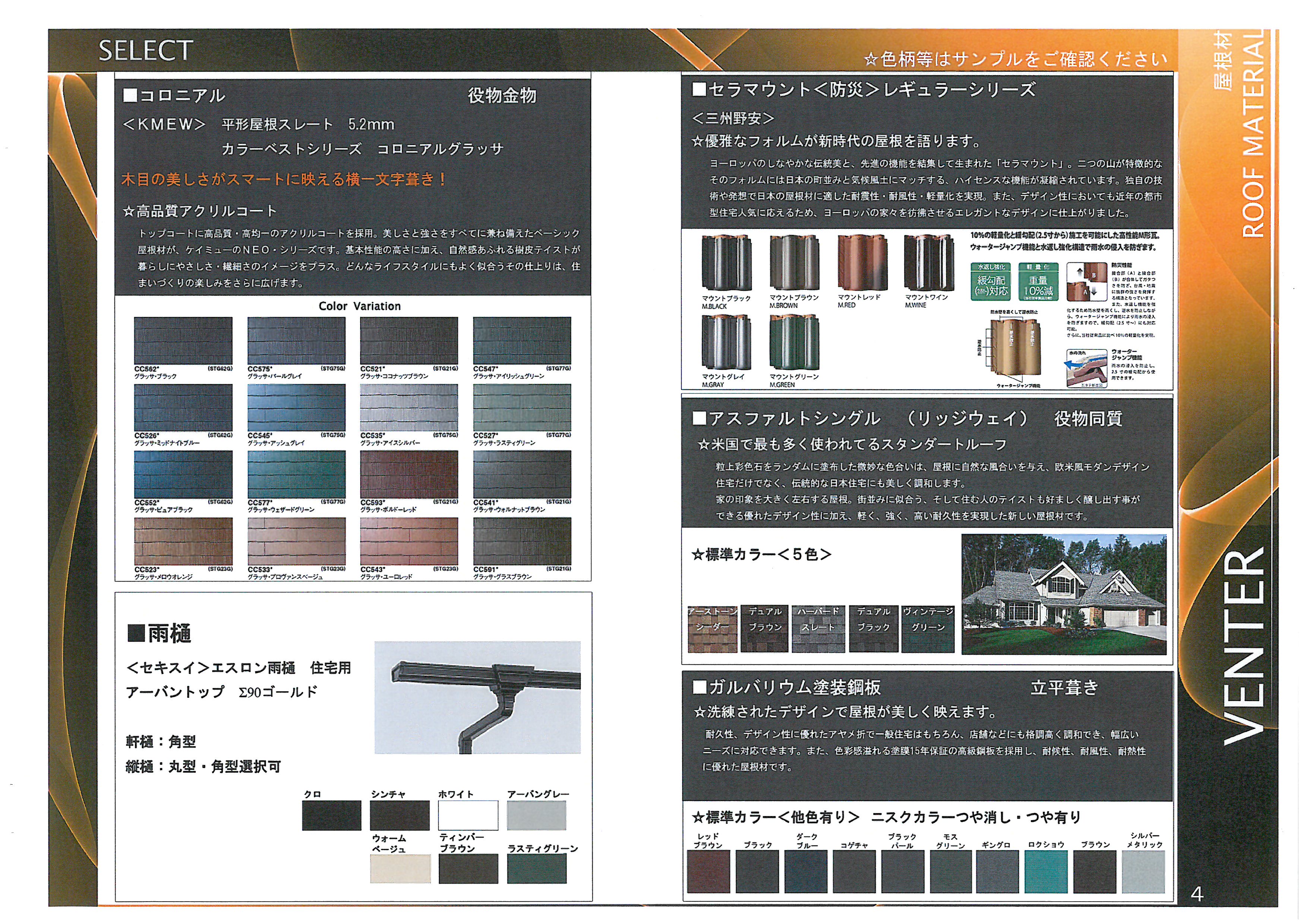Choose the マウントレッド M.RED tile image
This screenshot has height=924, width=1307.
click(x=862, y=263)
